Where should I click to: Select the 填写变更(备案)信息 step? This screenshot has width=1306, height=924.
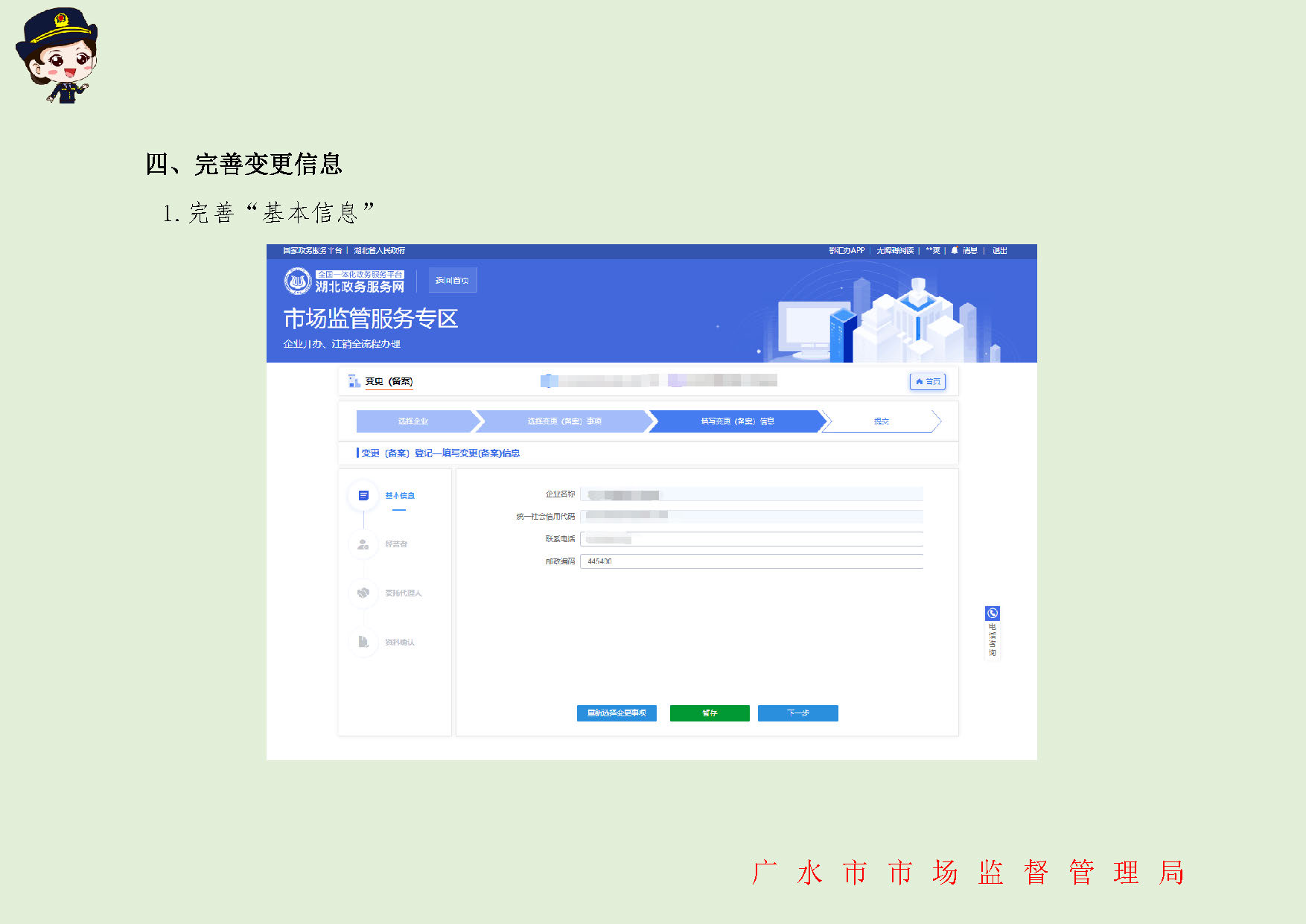point(737,421)
